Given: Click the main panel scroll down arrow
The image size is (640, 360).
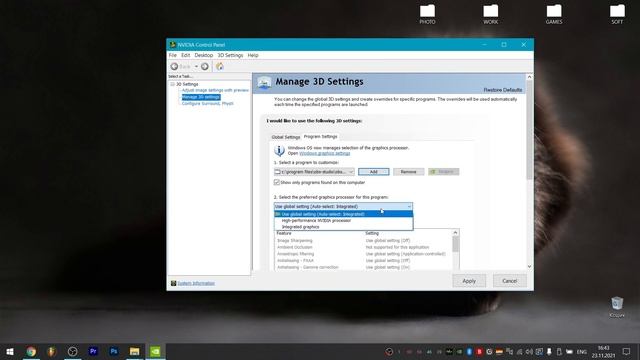Looking at the screenshot, I should coord(529,267).
